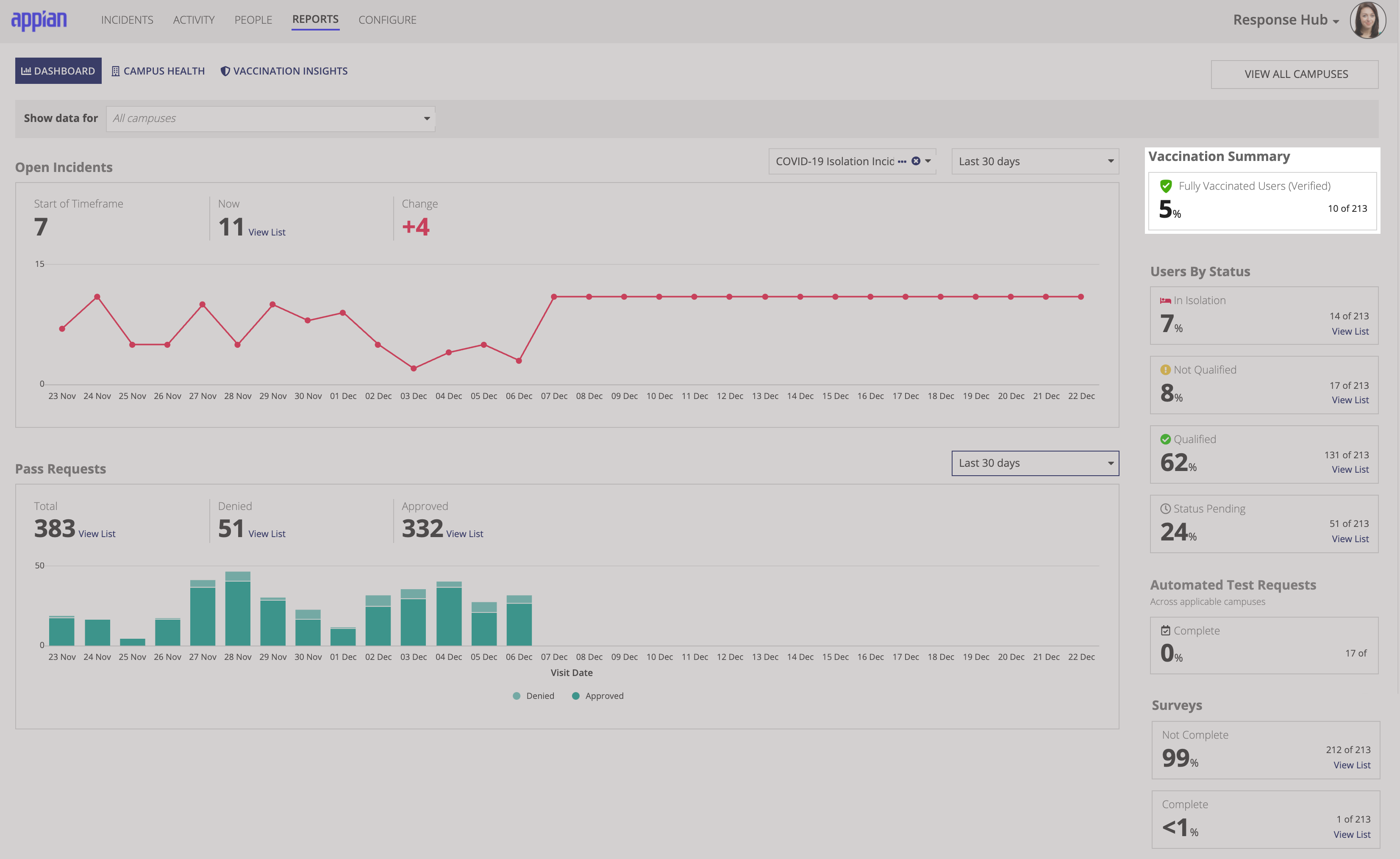
Task: Click the 04 Dec pass requests bar
Action: point(449,614)
